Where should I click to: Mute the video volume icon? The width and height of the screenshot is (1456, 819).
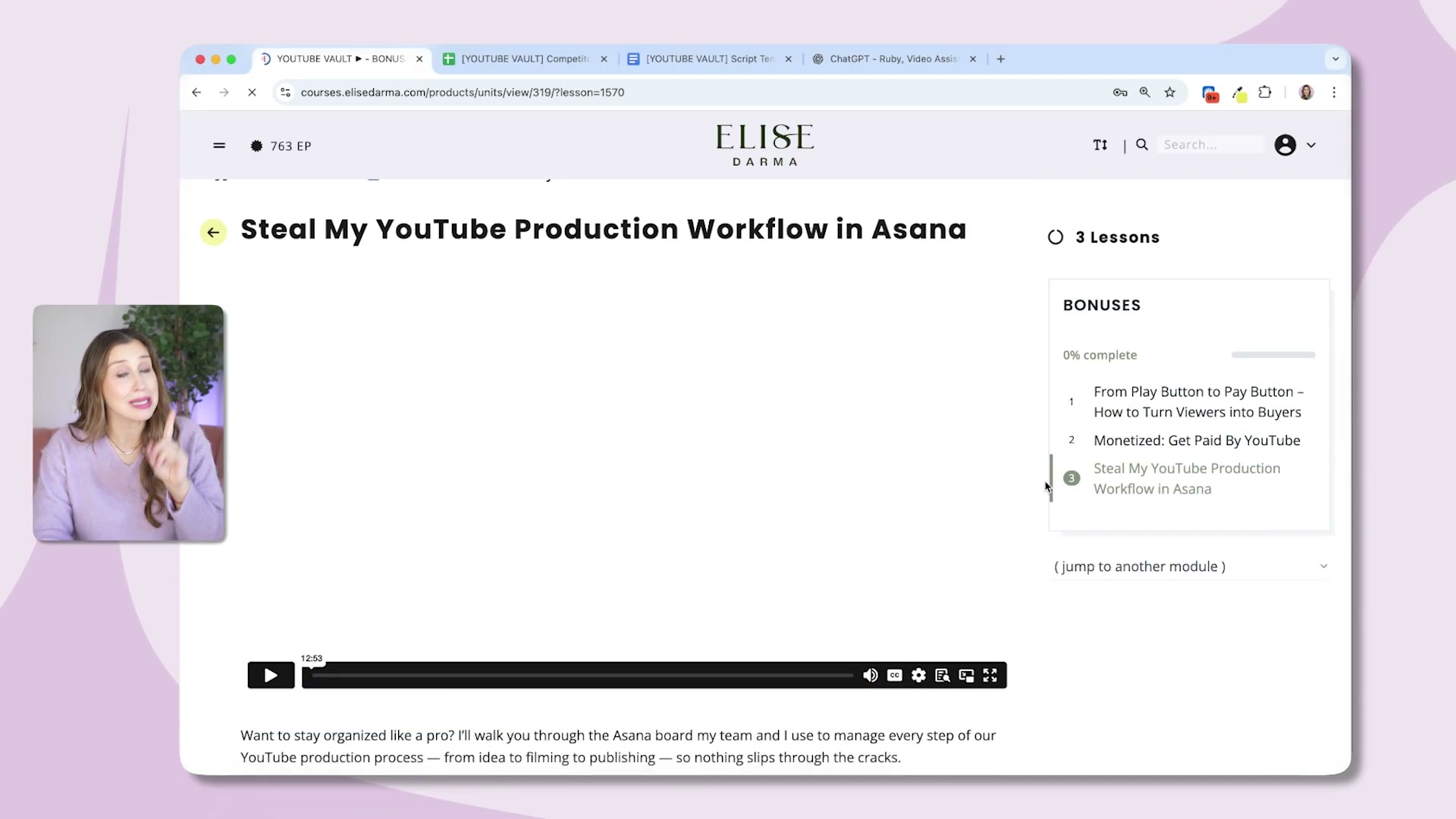point(870,675)
